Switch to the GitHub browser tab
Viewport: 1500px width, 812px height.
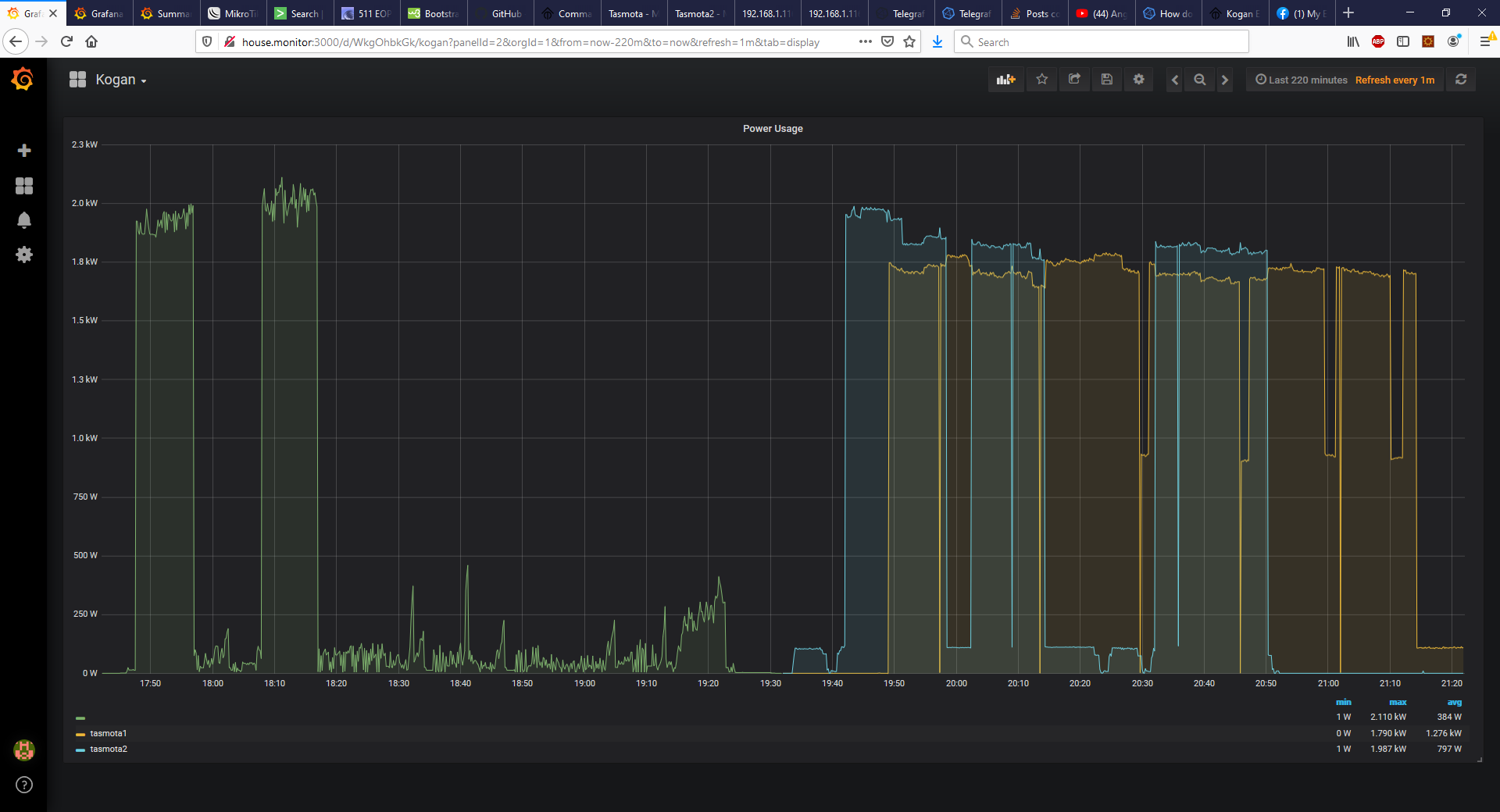(x=500, y=13)
